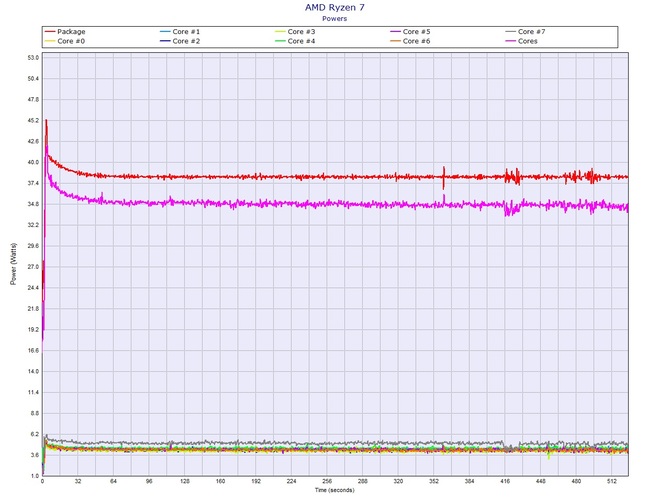The width and height of the screenshot is (670, 502).
Task: Click the 6.2 y-axis tick label
Action: click(35, 434)
